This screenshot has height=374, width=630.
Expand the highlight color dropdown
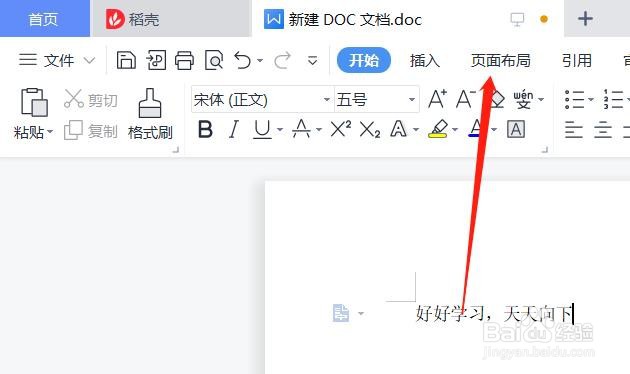pos(455,130)
